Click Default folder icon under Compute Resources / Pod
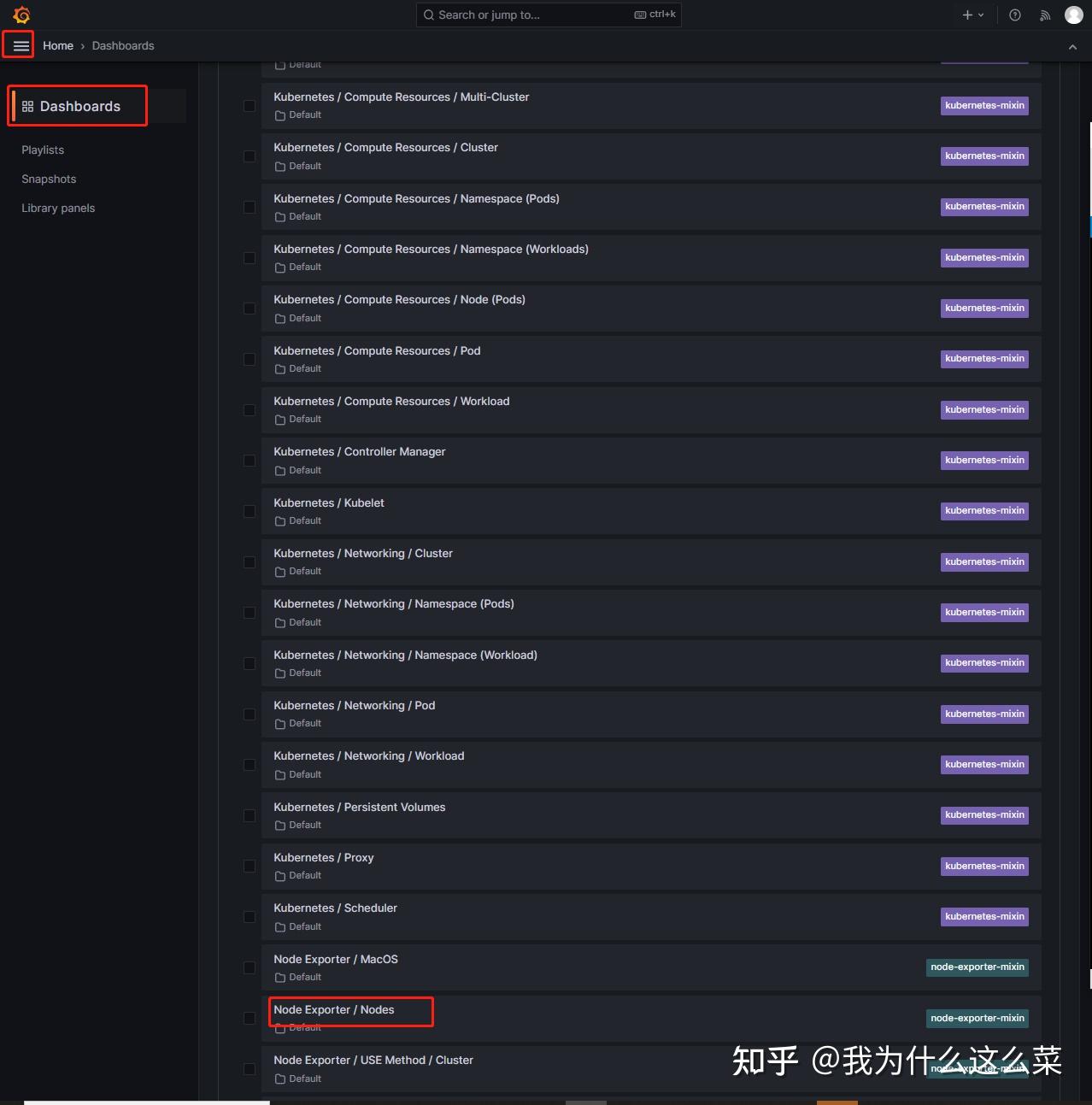The height and width of the screenshot is (1105, 1092). pyautogui.click(x=279, y=369)
